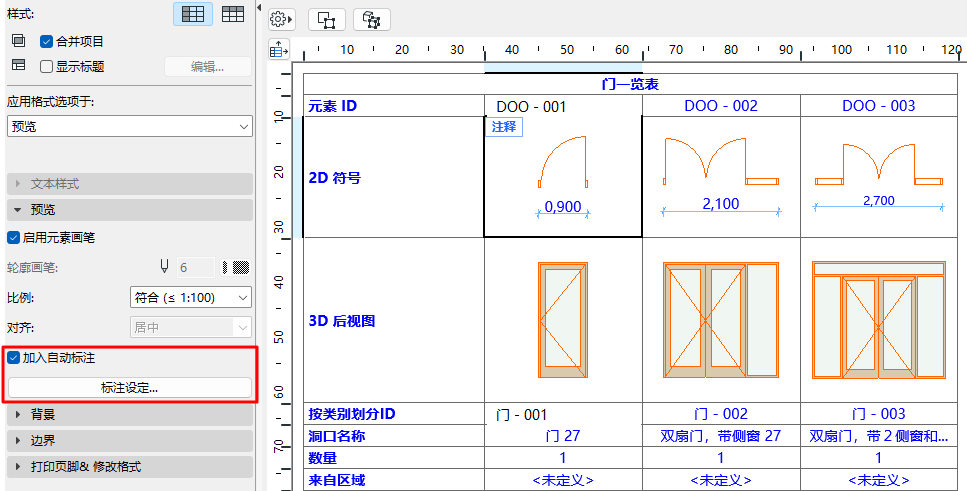This screenshot has width=967, height=491.
Task: Click the 0,900 dimension text
Action: (563, 207)
